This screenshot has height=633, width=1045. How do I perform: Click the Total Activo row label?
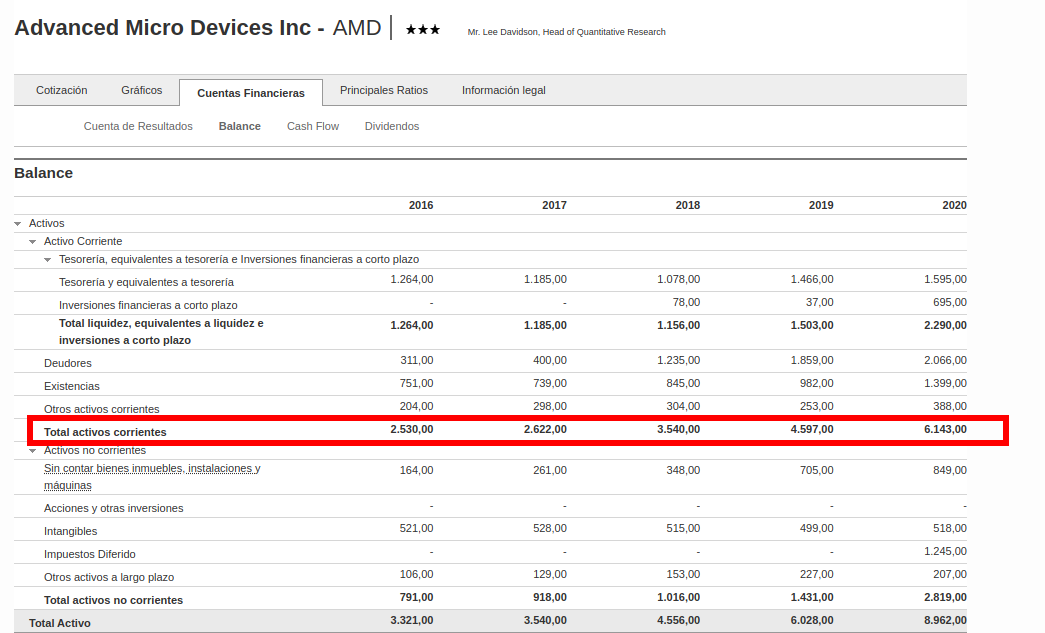point(60,623)
